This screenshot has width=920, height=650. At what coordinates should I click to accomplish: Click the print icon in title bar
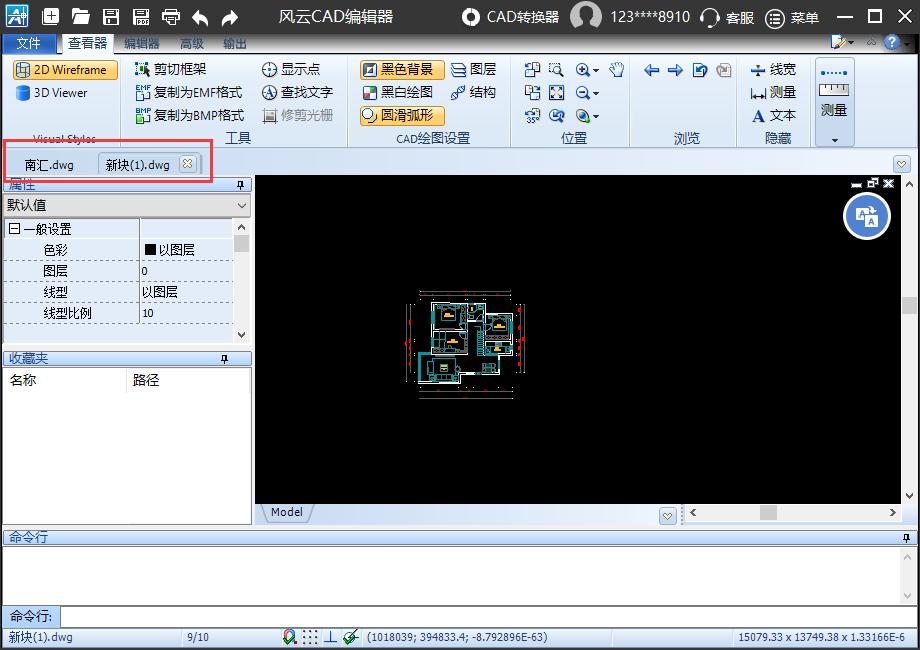(171, 17)
